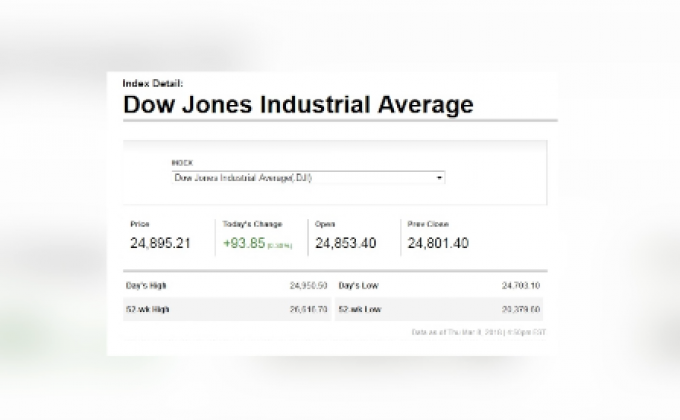Viewport: 680px width, 420px height.
Task: Click the Open value 24,853.40
Action: click(346, 243)
